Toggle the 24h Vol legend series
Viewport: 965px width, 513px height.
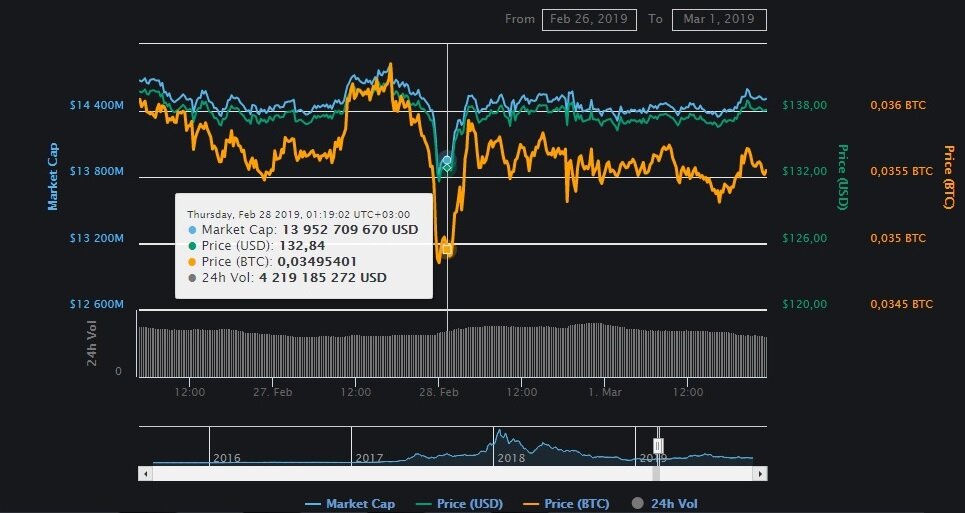(665, 504)
